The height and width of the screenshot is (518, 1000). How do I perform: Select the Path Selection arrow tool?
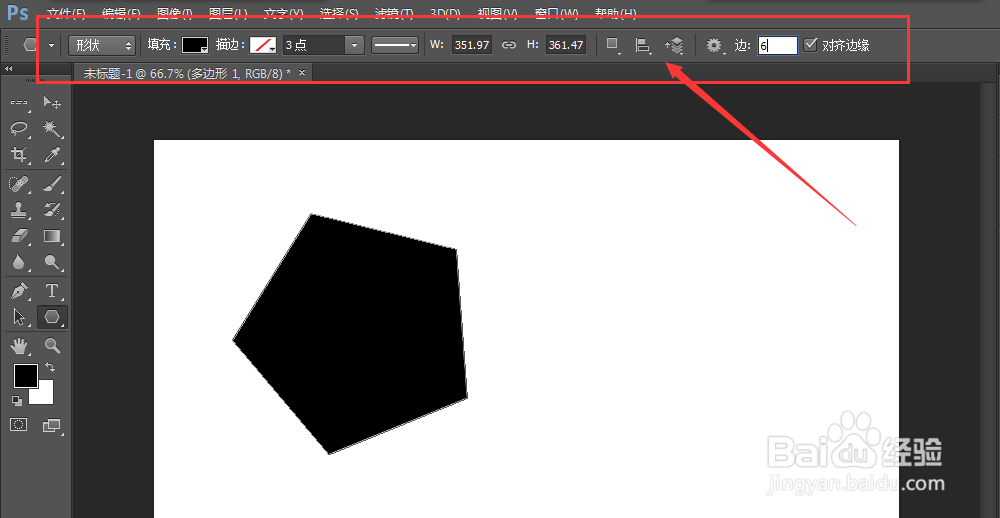point(19,317)
